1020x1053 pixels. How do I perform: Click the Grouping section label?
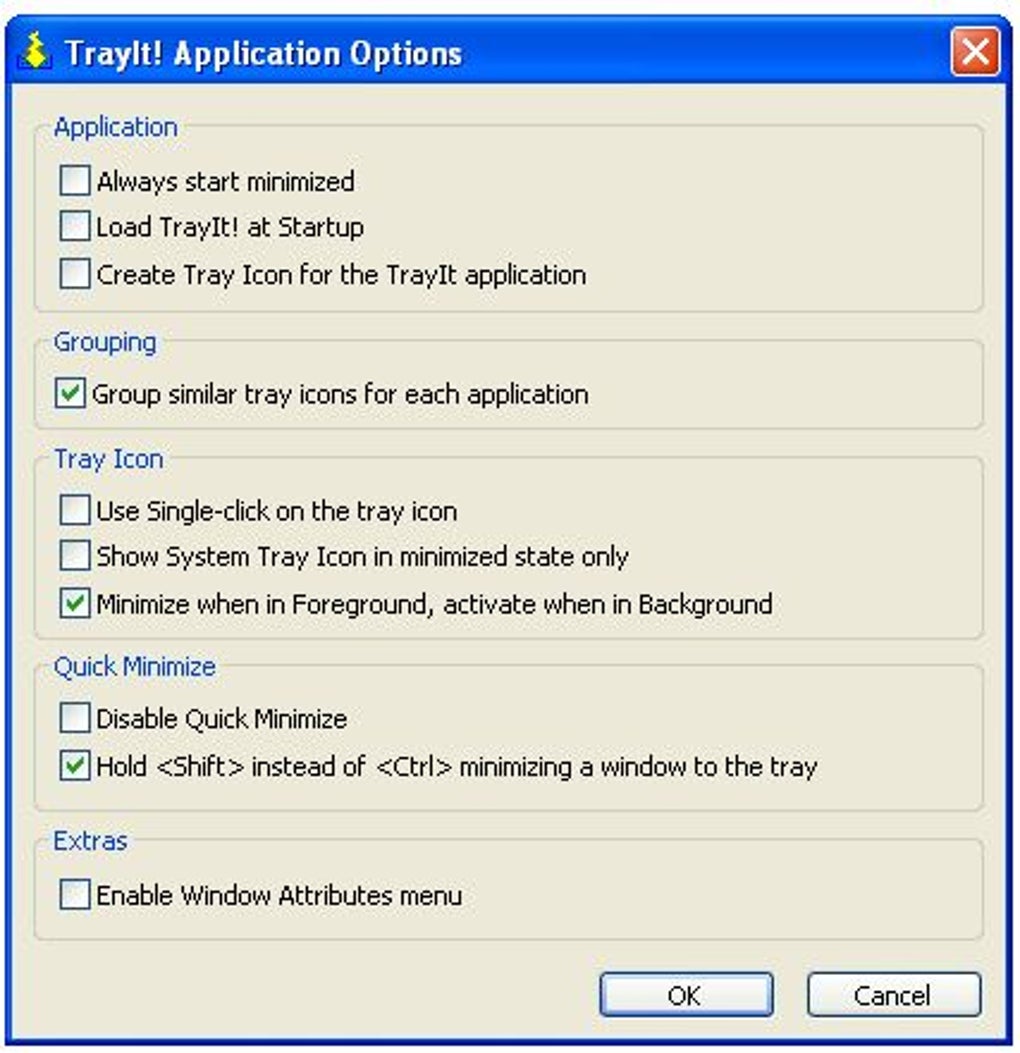[105, 342]
